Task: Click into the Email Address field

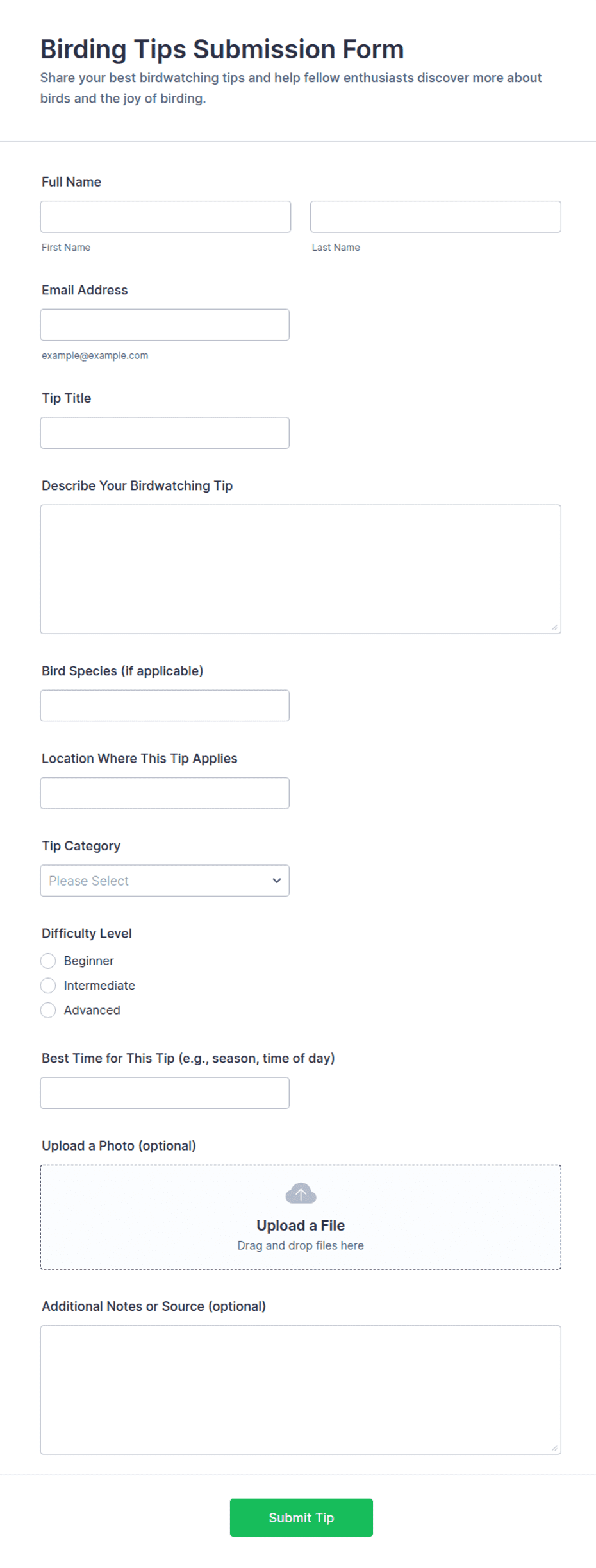Action: [165, 325]
